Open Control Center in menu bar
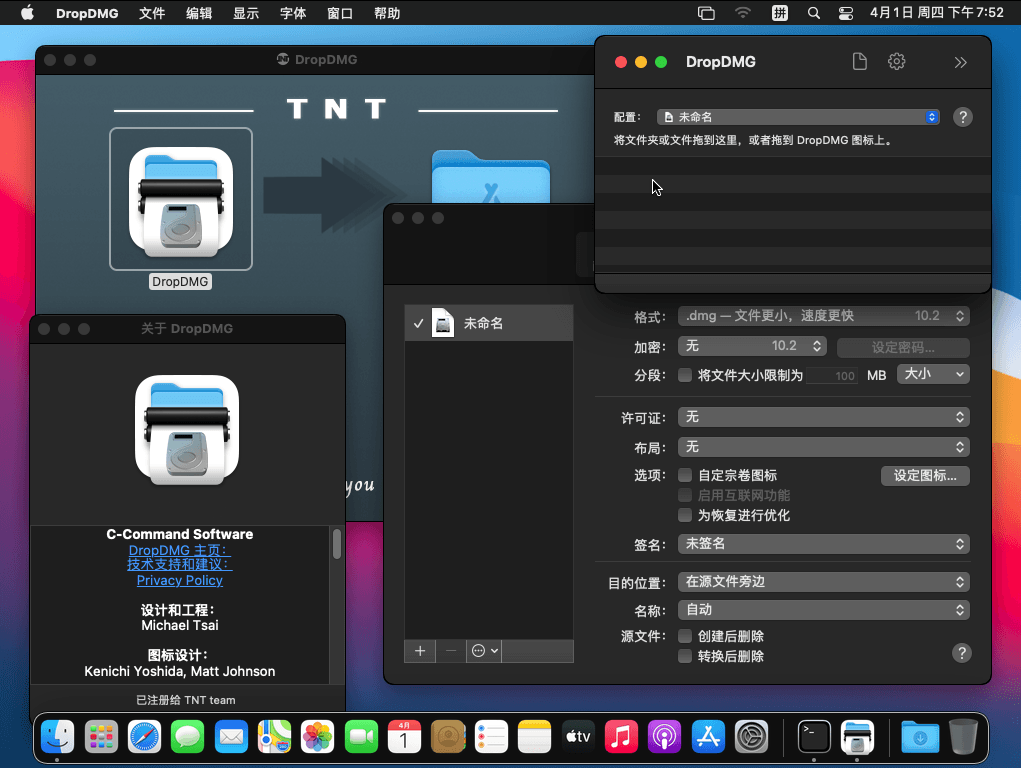The image size is (1021, 768). point(846,13)
